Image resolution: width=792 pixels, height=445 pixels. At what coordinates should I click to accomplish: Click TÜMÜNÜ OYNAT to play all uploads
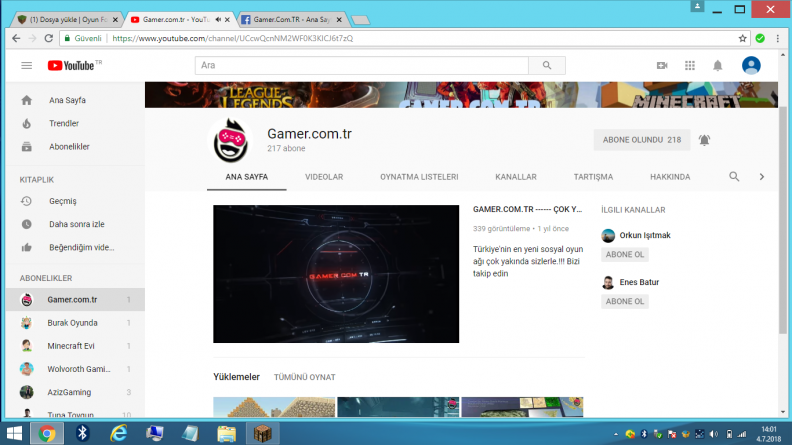305,377
